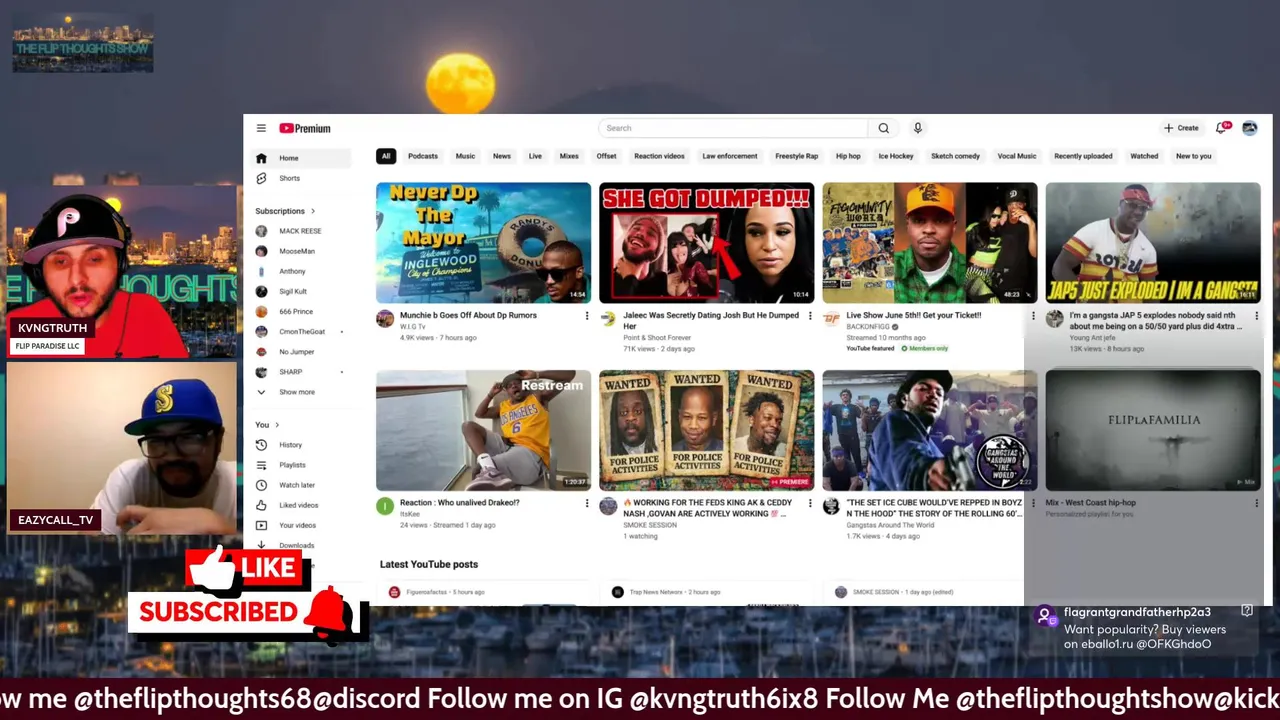The height and width of the screenshot is (720, 1280).
Task: Select the All filter chip
Action: (x=386, y=156)
